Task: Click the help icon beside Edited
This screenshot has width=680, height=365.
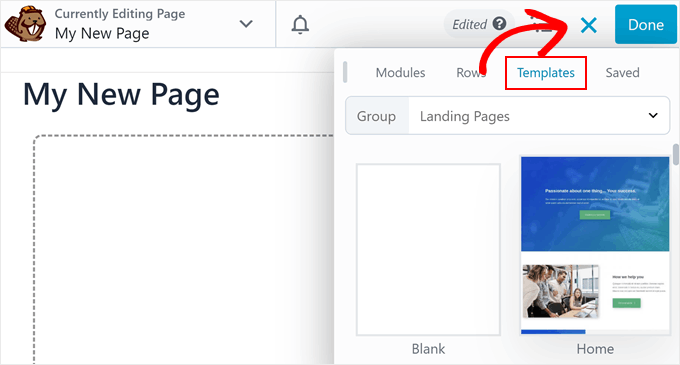Action: click(x=500, y=23)
